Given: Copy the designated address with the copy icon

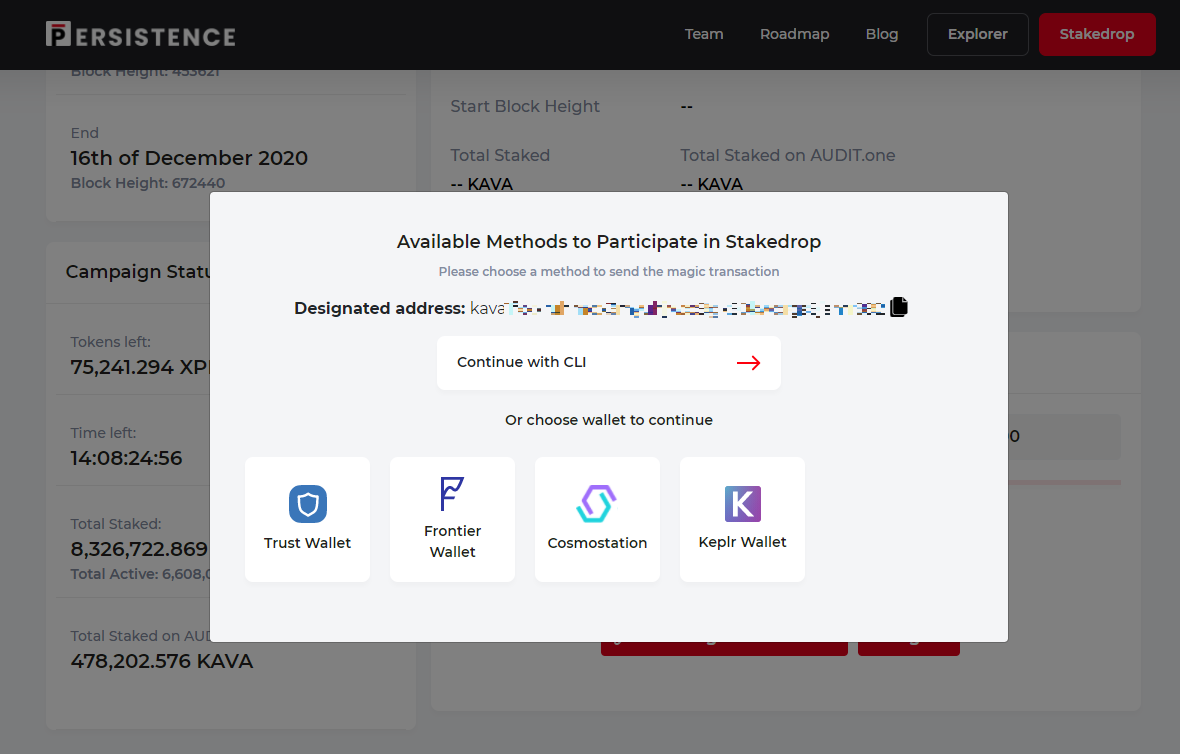Looking at the screenshot, I should pos(899,307).
